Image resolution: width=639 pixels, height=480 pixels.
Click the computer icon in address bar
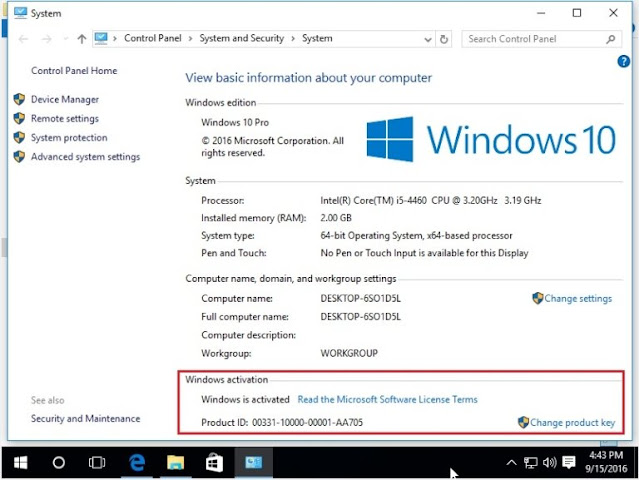click(x=101, y=38)
